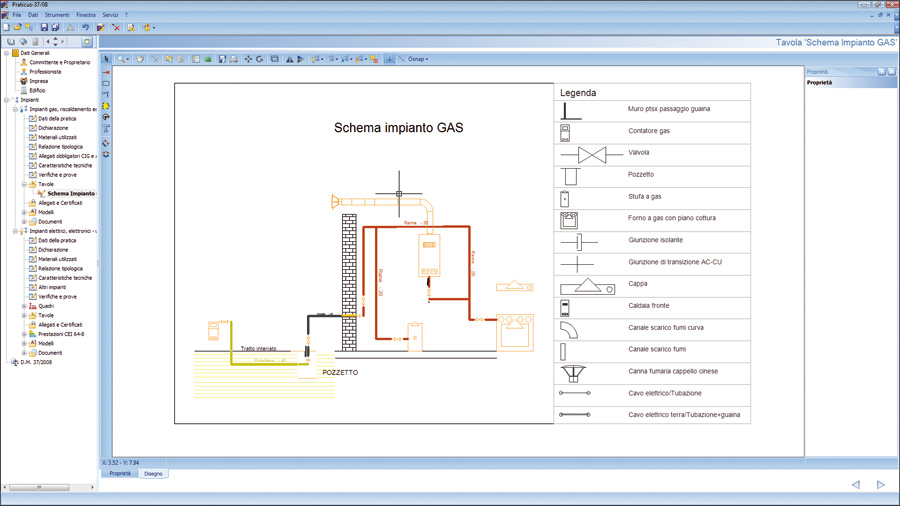Collapse the Tavole node above Schema Impianto
Viewport: 900px width, 506px height.
pyautogui.click(x=24, y=184)
